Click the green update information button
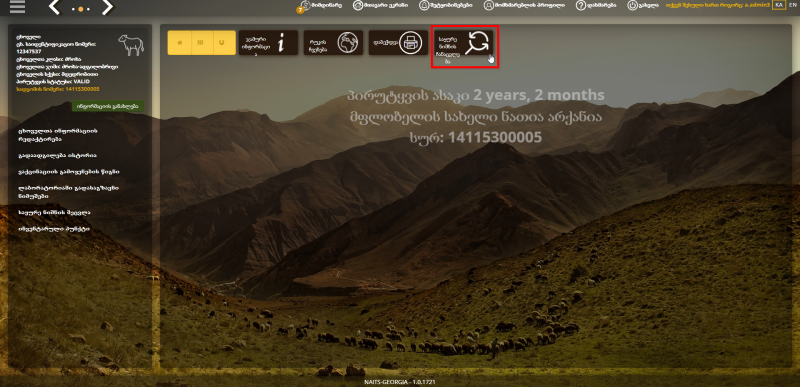The height and width of the screenshot is (387, 800). [x=108, y=107]
